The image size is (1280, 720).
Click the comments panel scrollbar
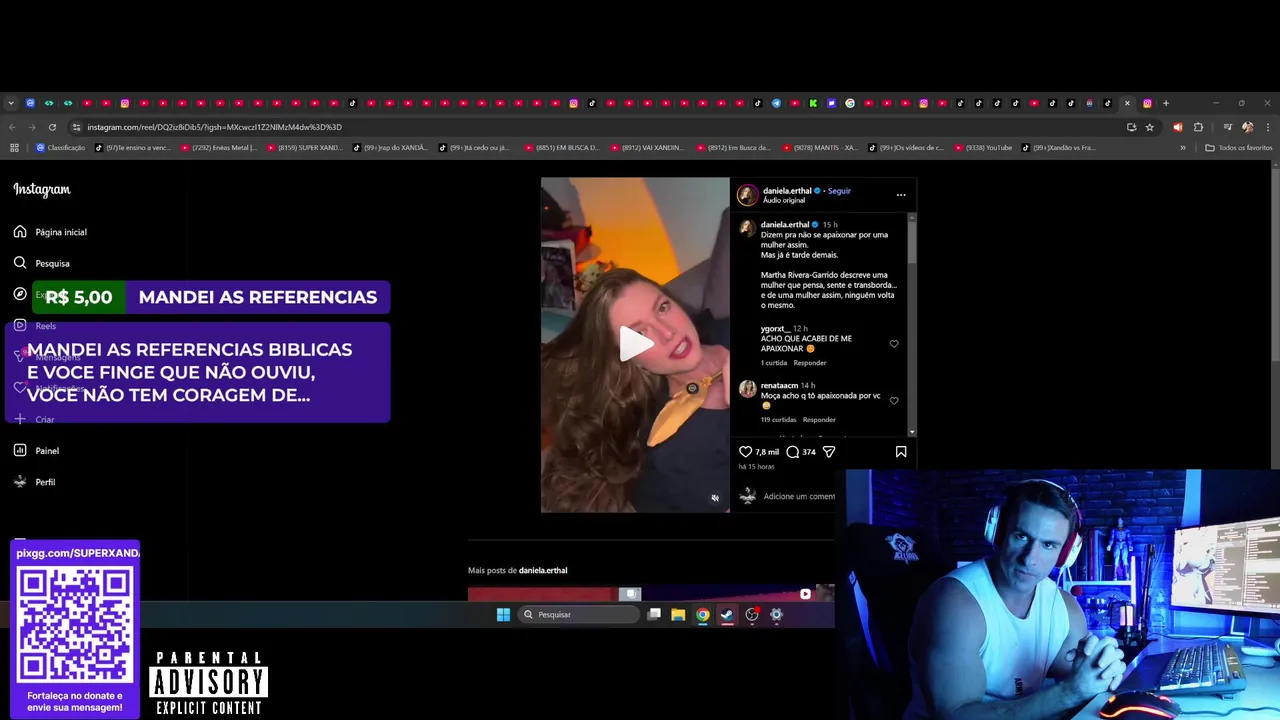(911, 240)
